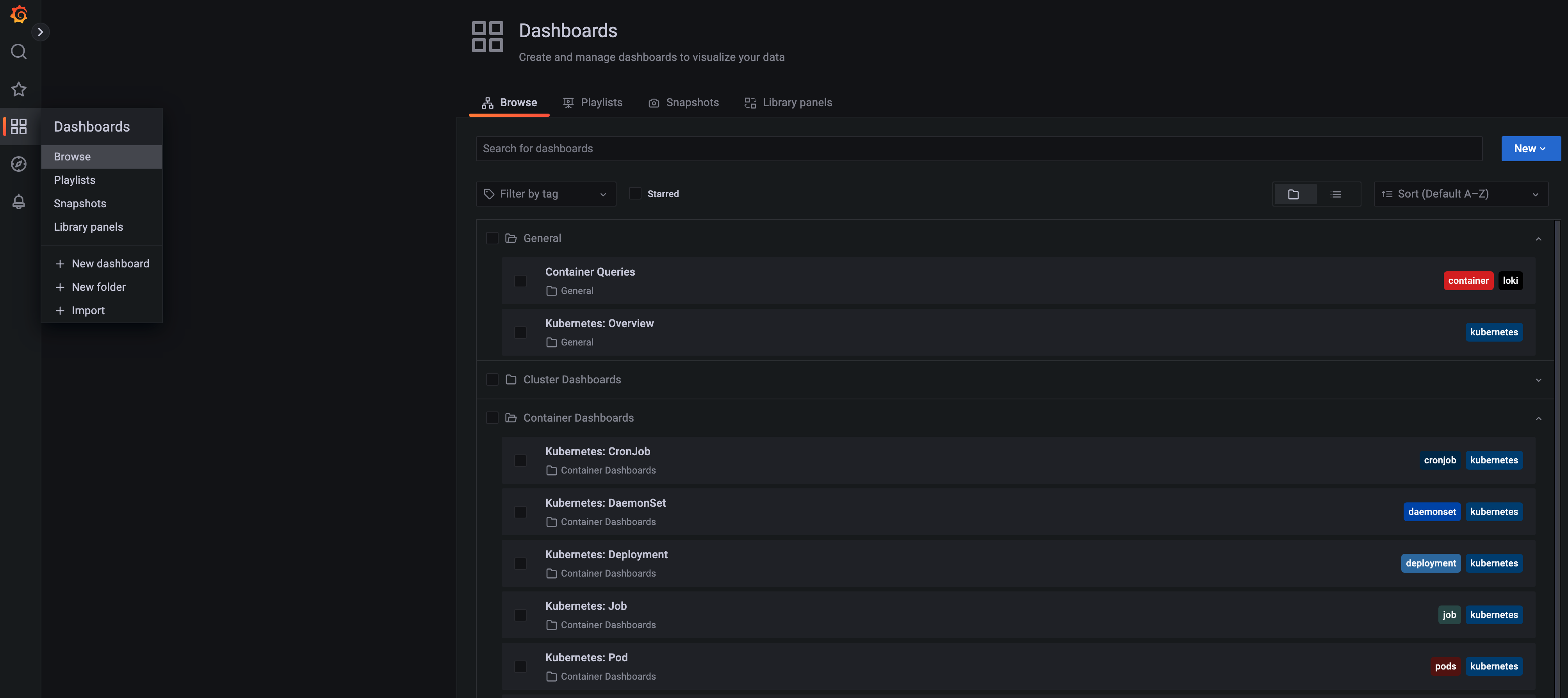
Task: Check the Kubernetes: Overview checkbox
Action: pos(520,332)
